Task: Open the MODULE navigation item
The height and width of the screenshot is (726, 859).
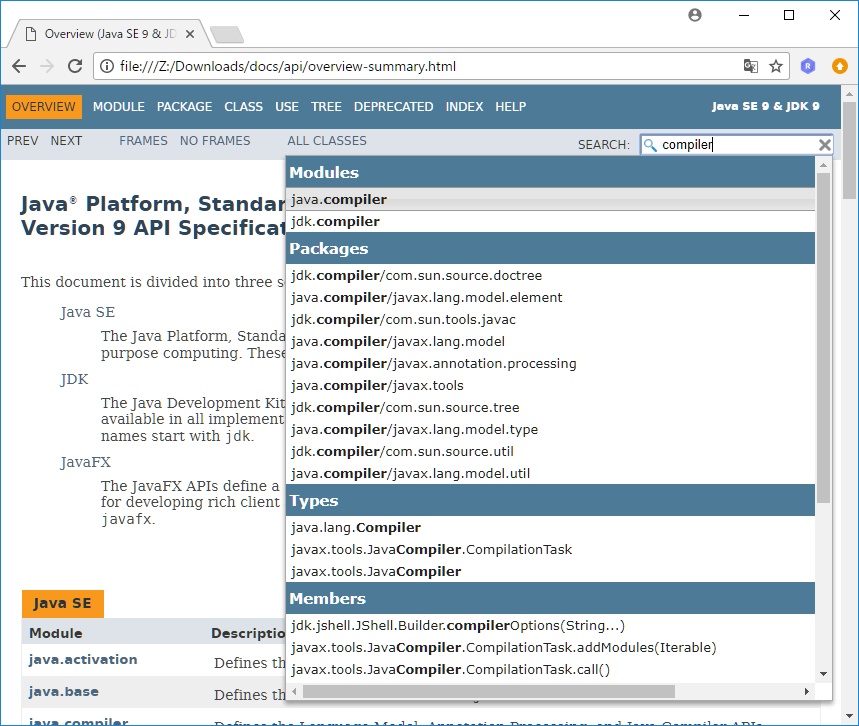Action: pyautogui.click(x=119, y=107)
